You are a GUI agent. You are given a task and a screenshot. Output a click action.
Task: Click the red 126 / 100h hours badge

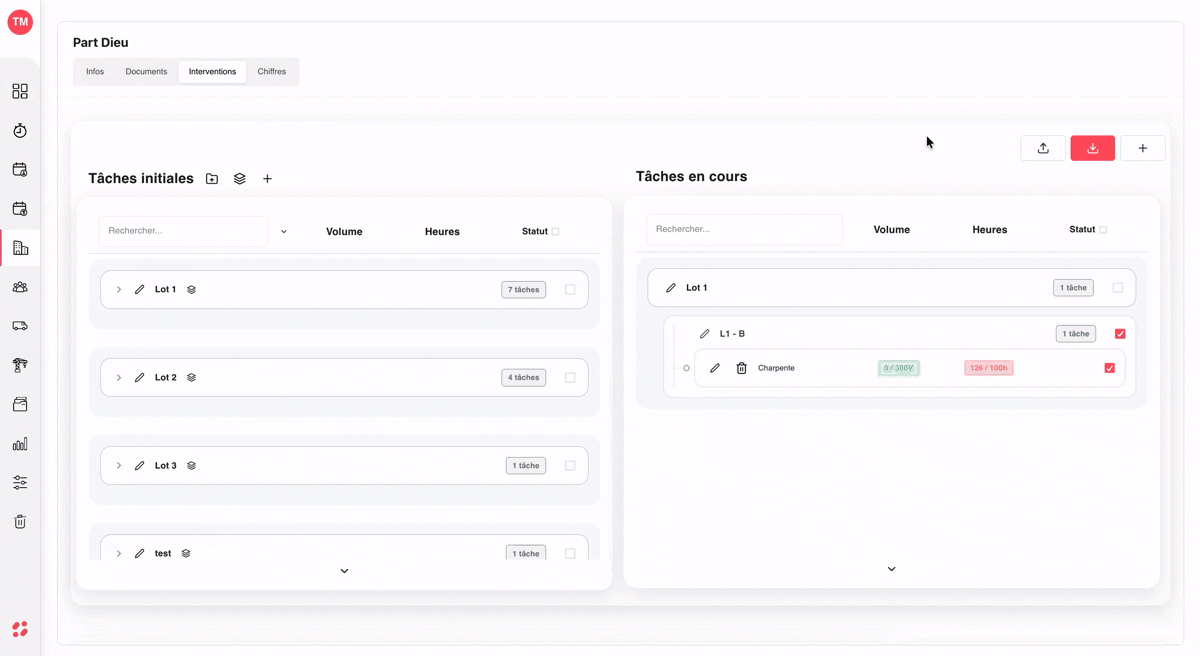(x=989, y=368)
